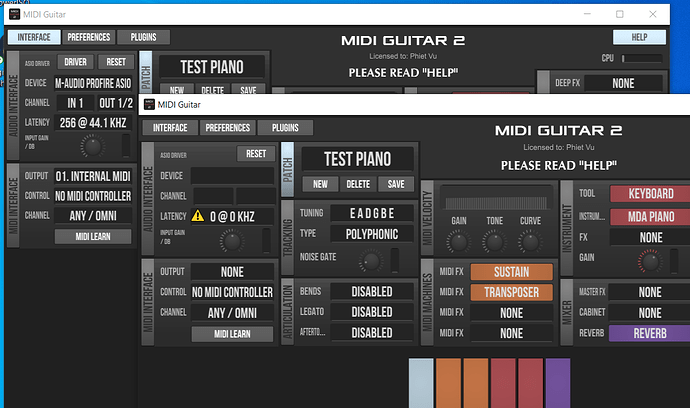Click the RESET button in front window

[256, 154]
